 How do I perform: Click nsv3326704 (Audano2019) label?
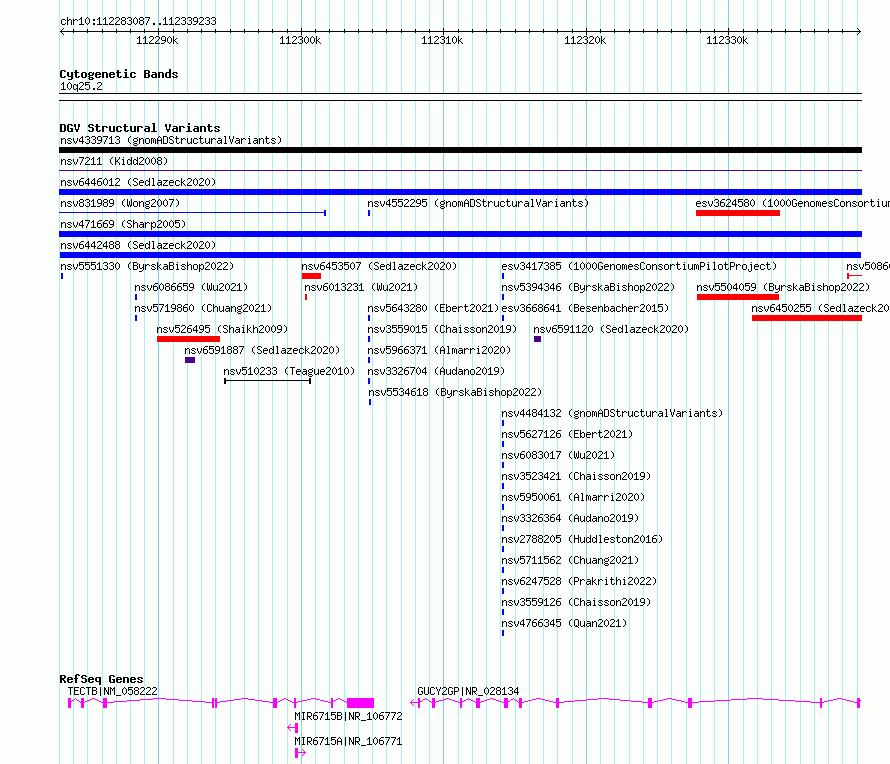point(436,371)
